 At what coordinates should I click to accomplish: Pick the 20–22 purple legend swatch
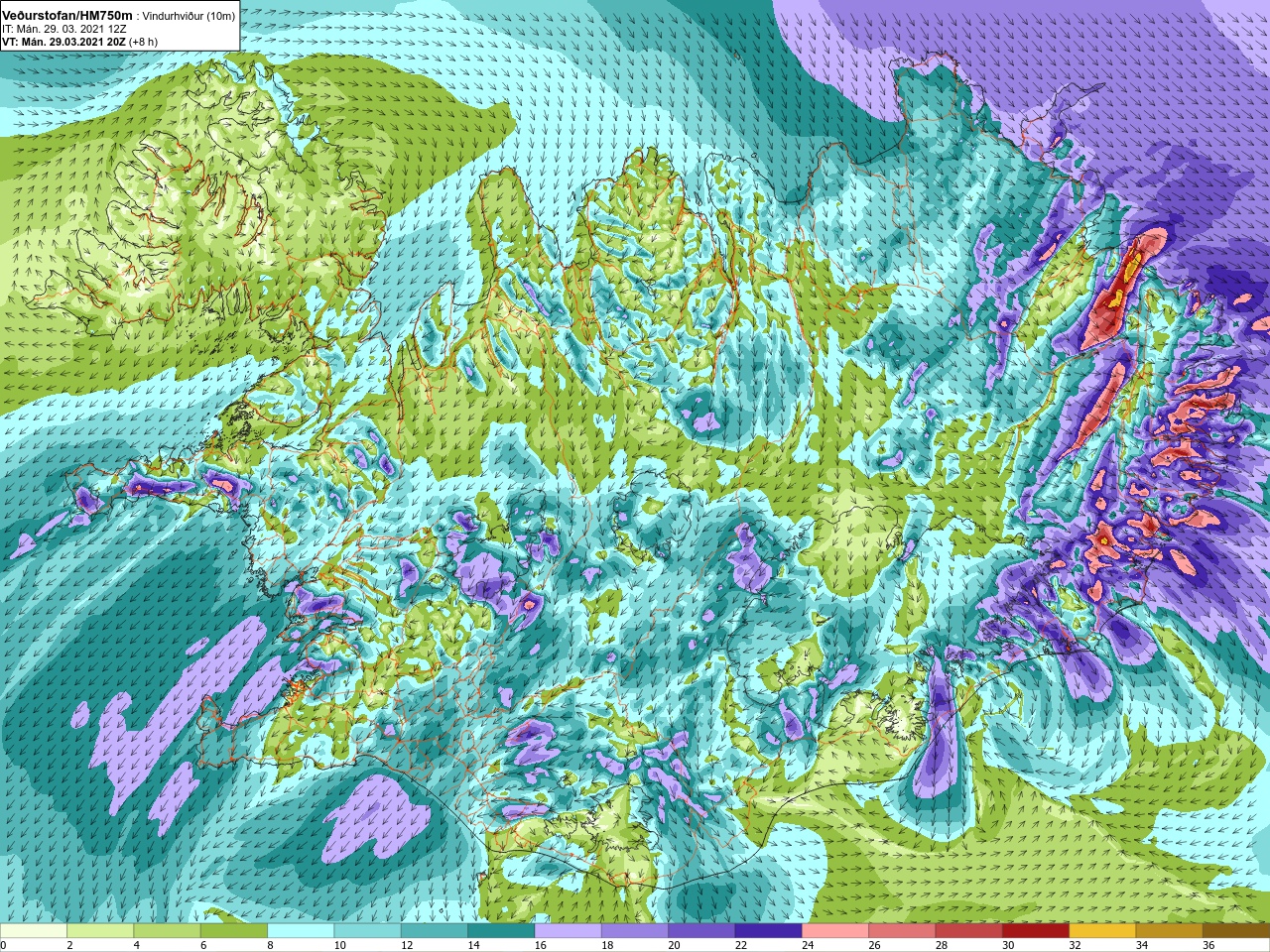(701, 930)
